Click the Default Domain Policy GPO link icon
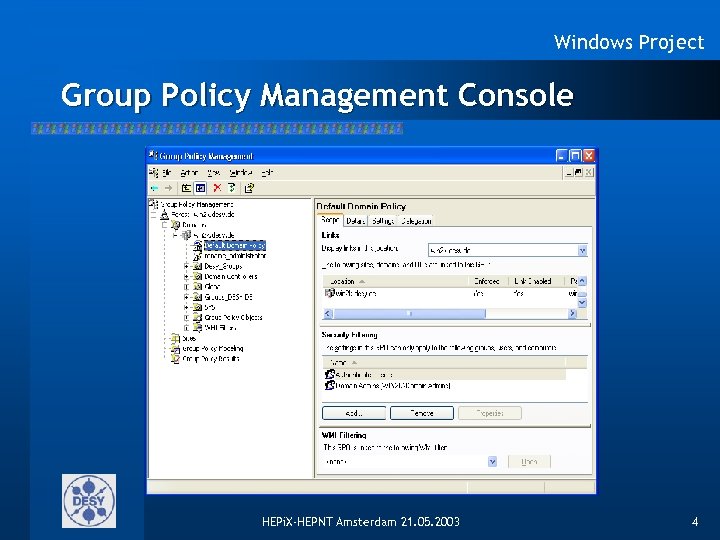720x540 pixels. coord(197,246)
